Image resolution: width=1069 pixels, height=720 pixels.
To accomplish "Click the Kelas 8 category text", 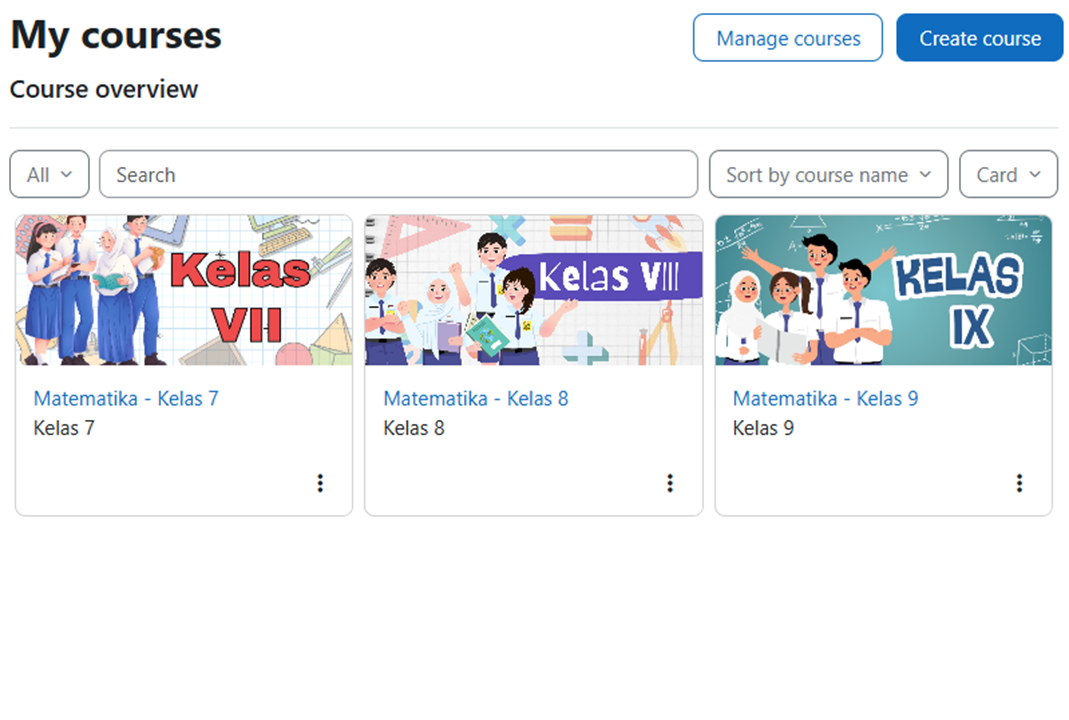I will pos(414,428).
